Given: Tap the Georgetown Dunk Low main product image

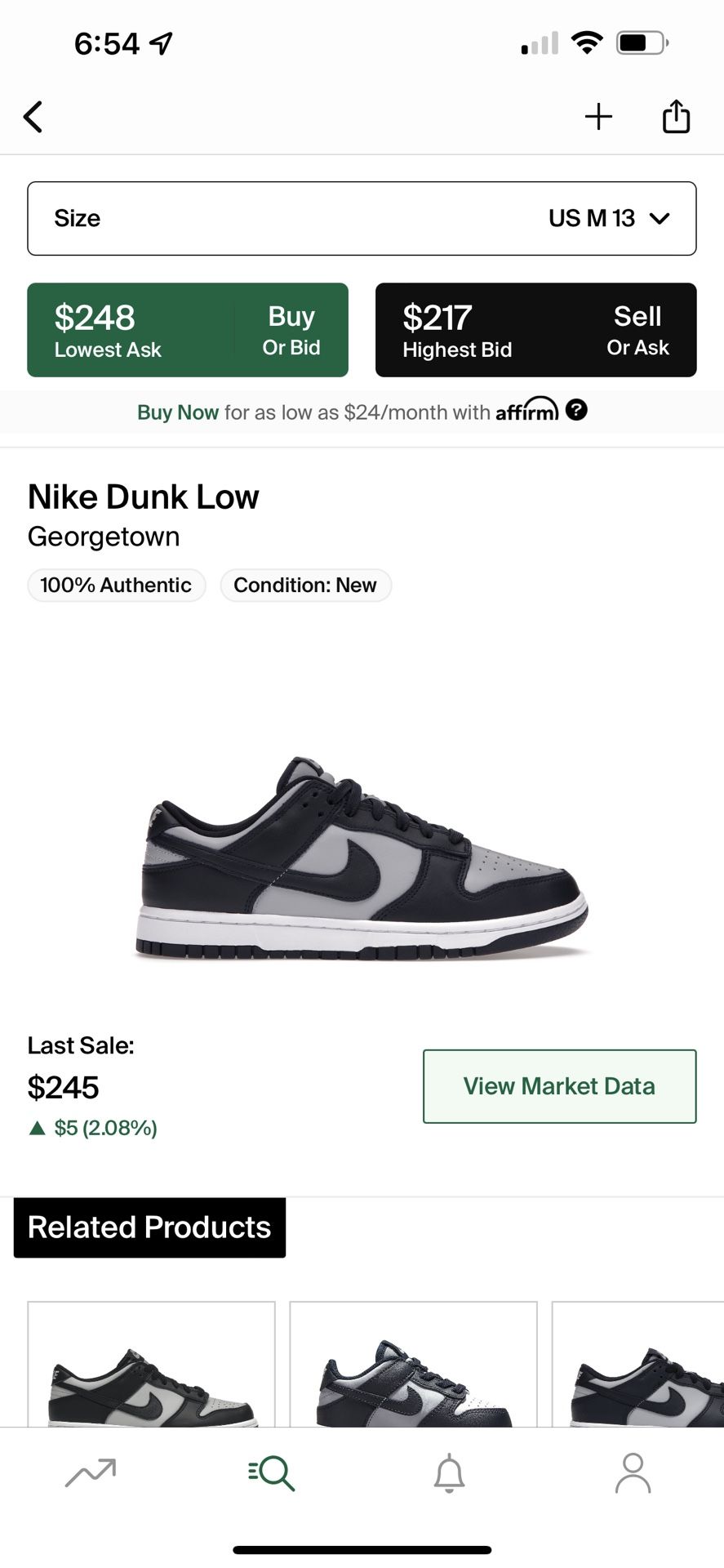Looking at the screenshot, I should (362, 857).
